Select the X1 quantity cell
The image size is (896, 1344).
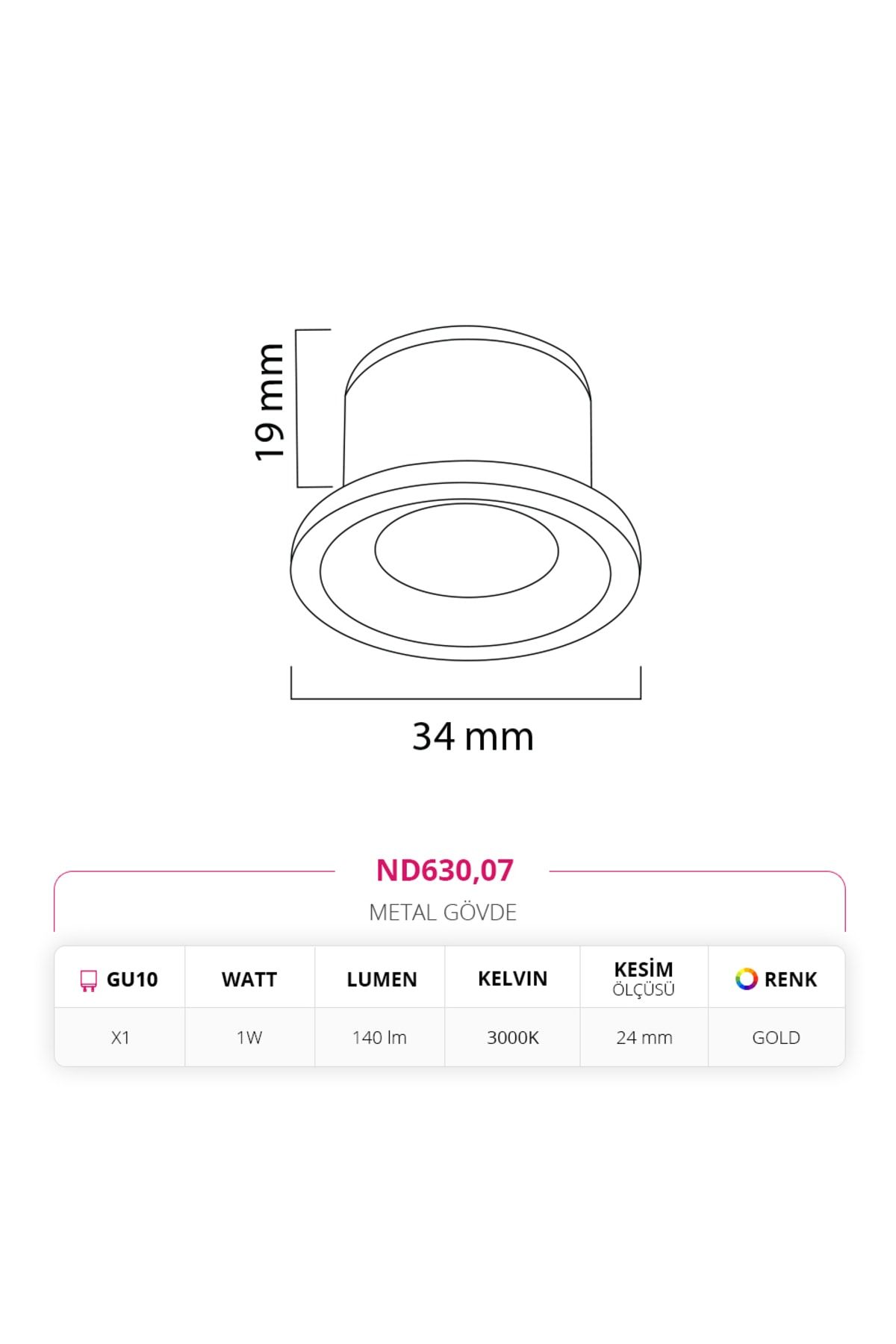coord(120,1037)
